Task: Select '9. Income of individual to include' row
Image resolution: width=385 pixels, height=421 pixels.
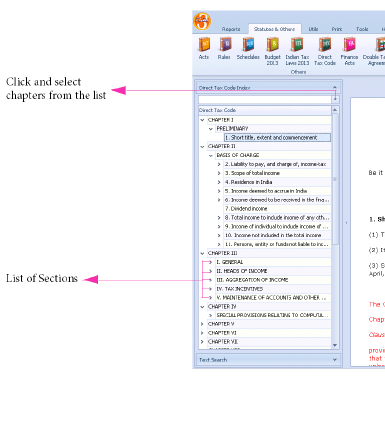Action: (x=277, y=227)
